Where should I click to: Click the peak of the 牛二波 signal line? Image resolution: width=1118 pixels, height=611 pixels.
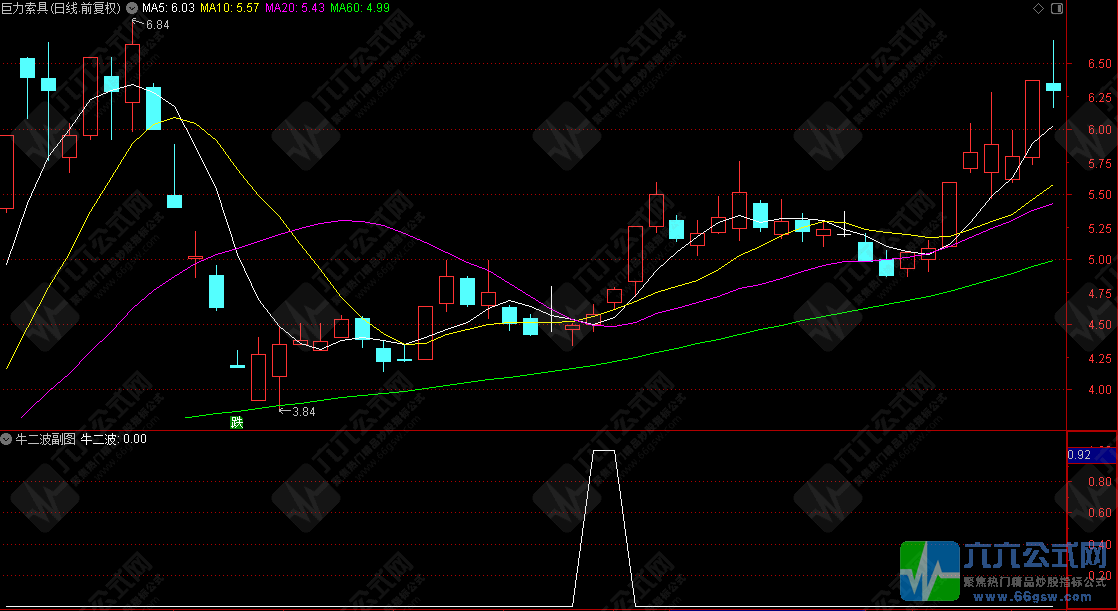pos(604,451)
